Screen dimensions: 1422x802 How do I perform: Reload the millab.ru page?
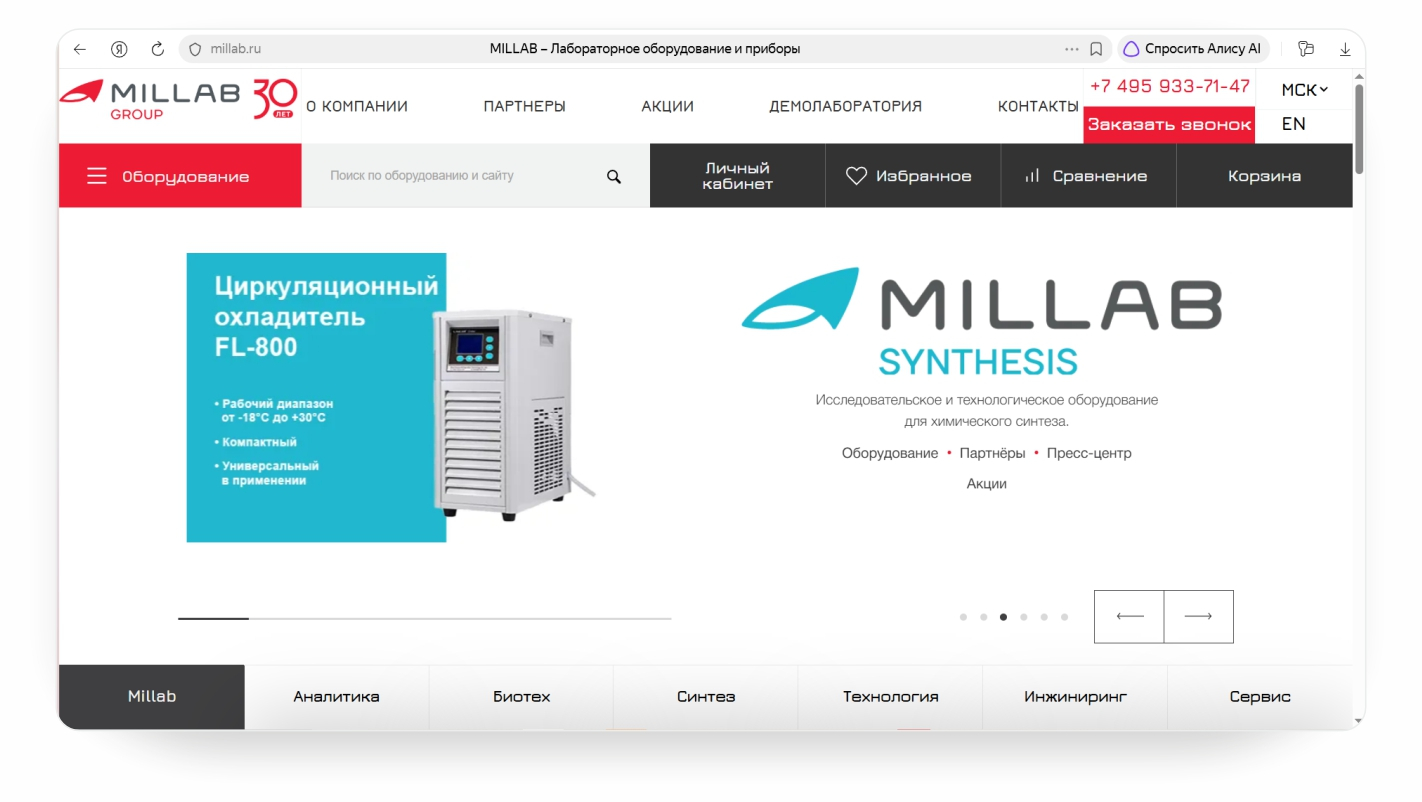coord(157,49)
